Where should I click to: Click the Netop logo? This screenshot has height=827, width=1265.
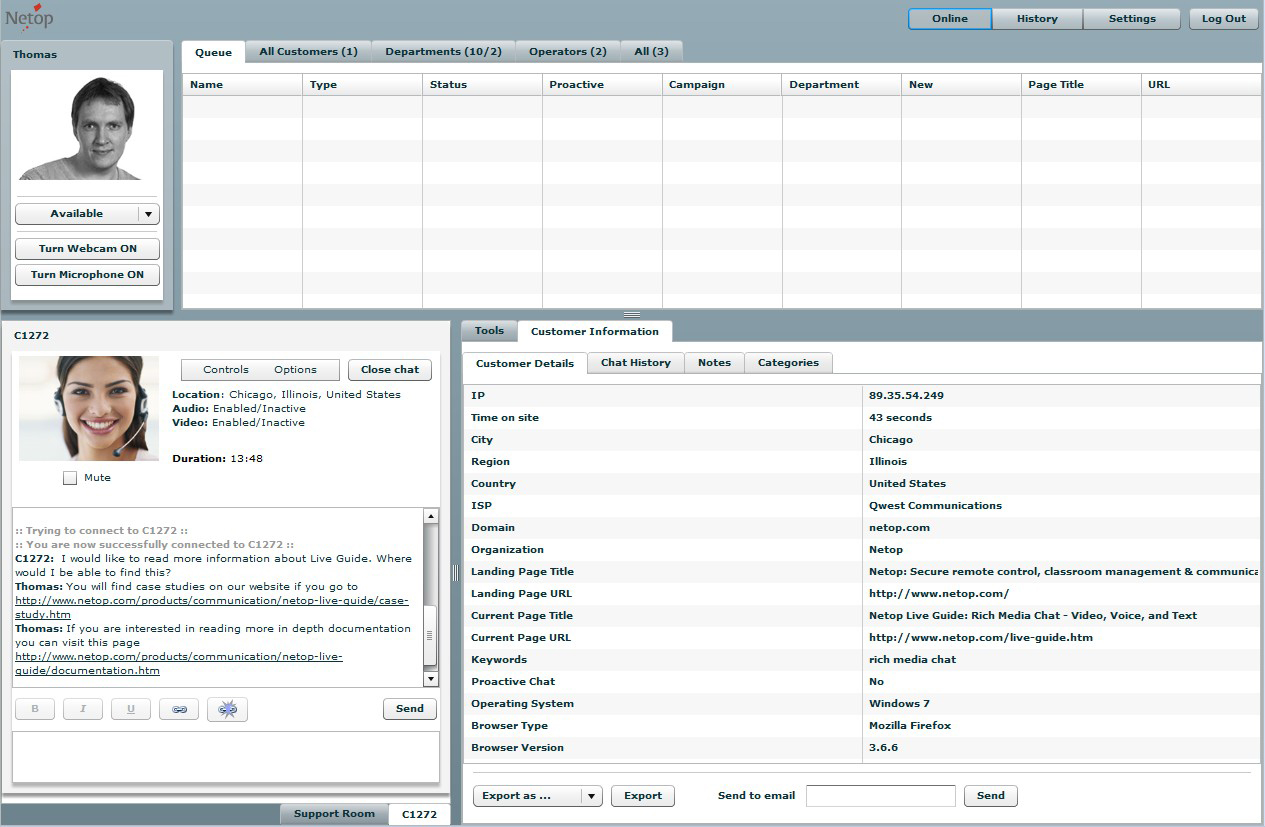(30, 17)
